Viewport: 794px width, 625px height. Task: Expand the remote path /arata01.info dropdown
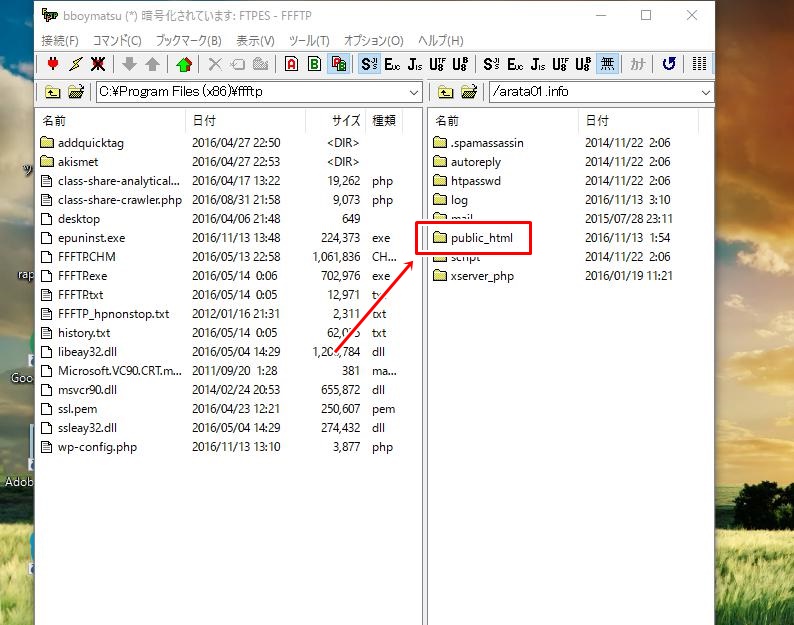[705, 92]
